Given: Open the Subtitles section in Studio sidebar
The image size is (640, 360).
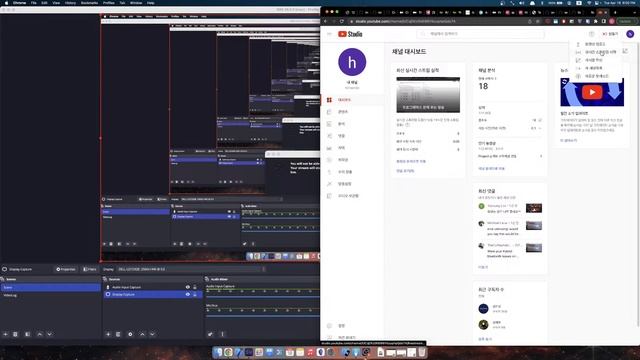Looking at the screenshot, I should pos(352,148).
